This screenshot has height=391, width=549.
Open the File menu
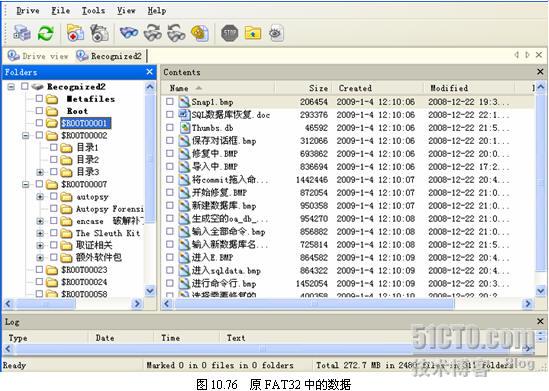coord(61,11)
